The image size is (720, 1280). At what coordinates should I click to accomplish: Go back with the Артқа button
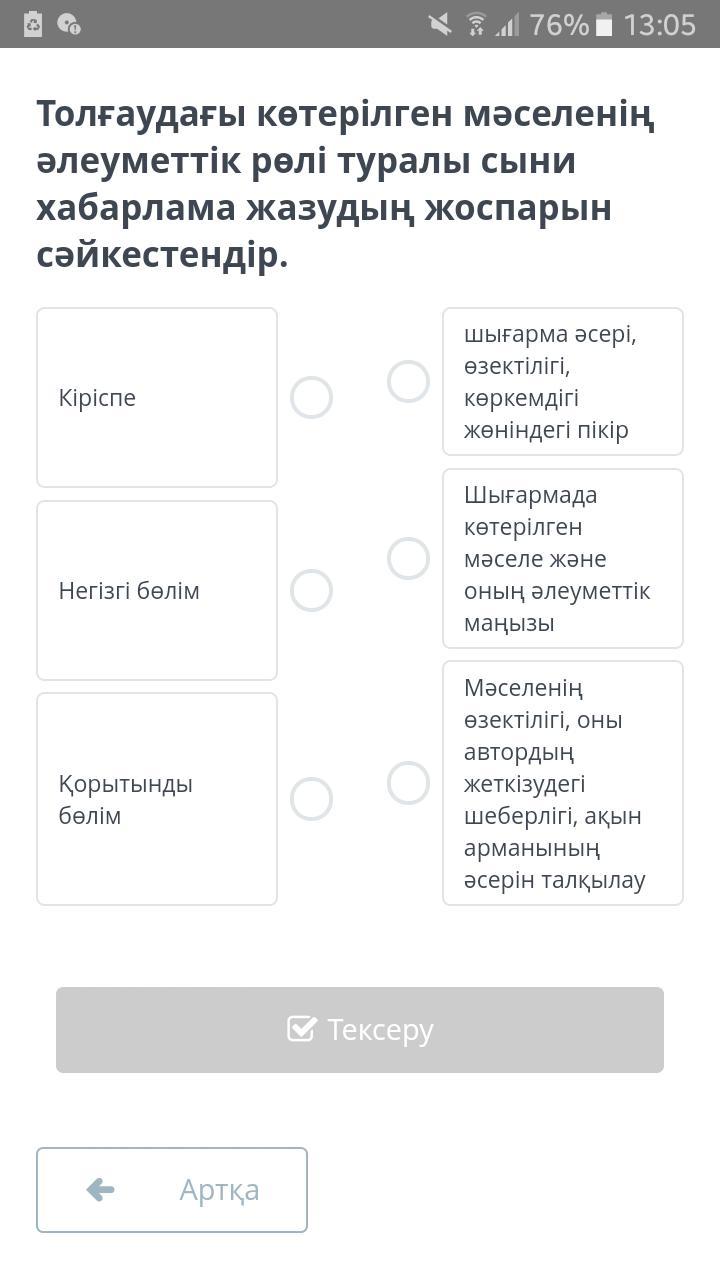point(172,1189)
